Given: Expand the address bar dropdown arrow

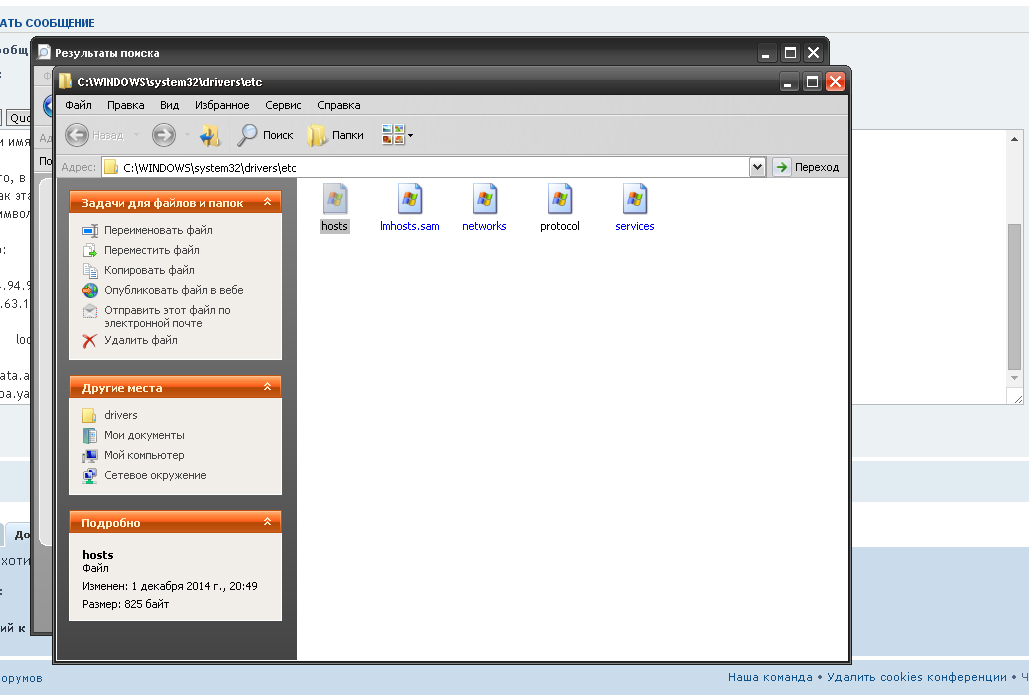Looking at the screenshot, I should 757,167.
